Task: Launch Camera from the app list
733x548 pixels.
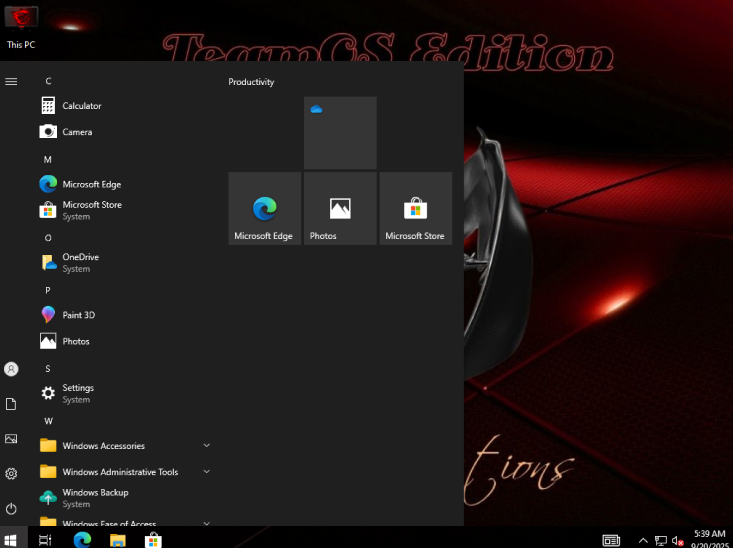Action: 125,132
